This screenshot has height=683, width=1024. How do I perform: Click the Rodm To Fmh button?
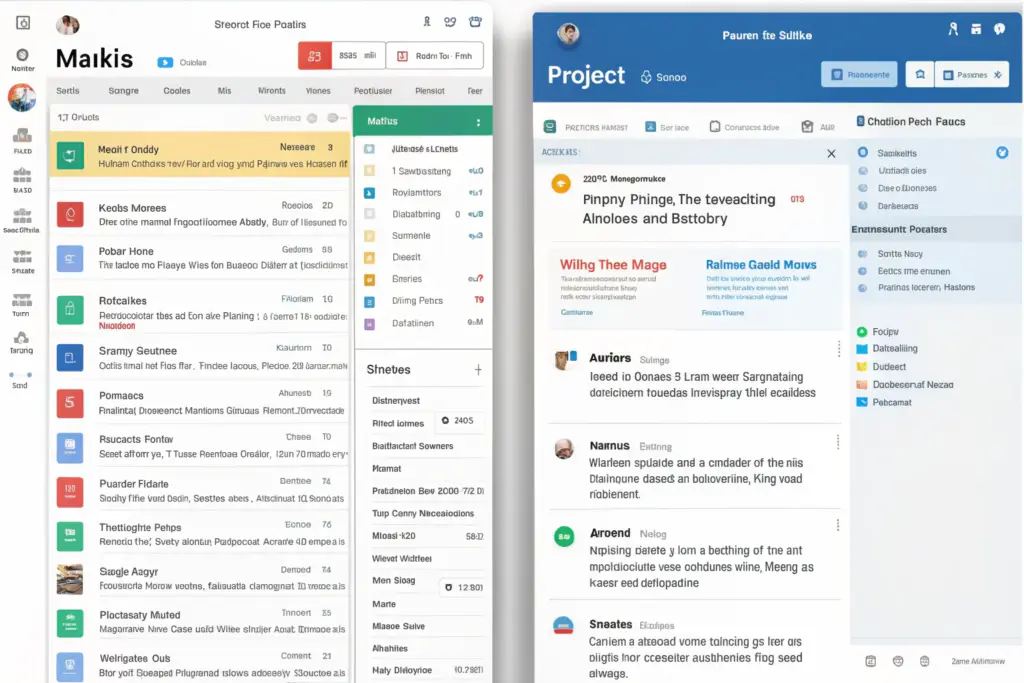click(x=435, y=56)
